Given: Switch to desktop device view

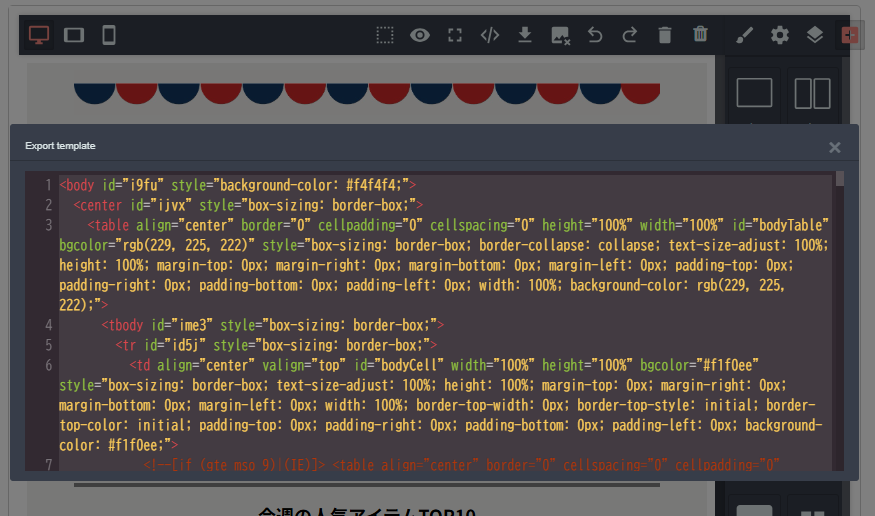Looking at the screenshot, I should tap(39, 35).
